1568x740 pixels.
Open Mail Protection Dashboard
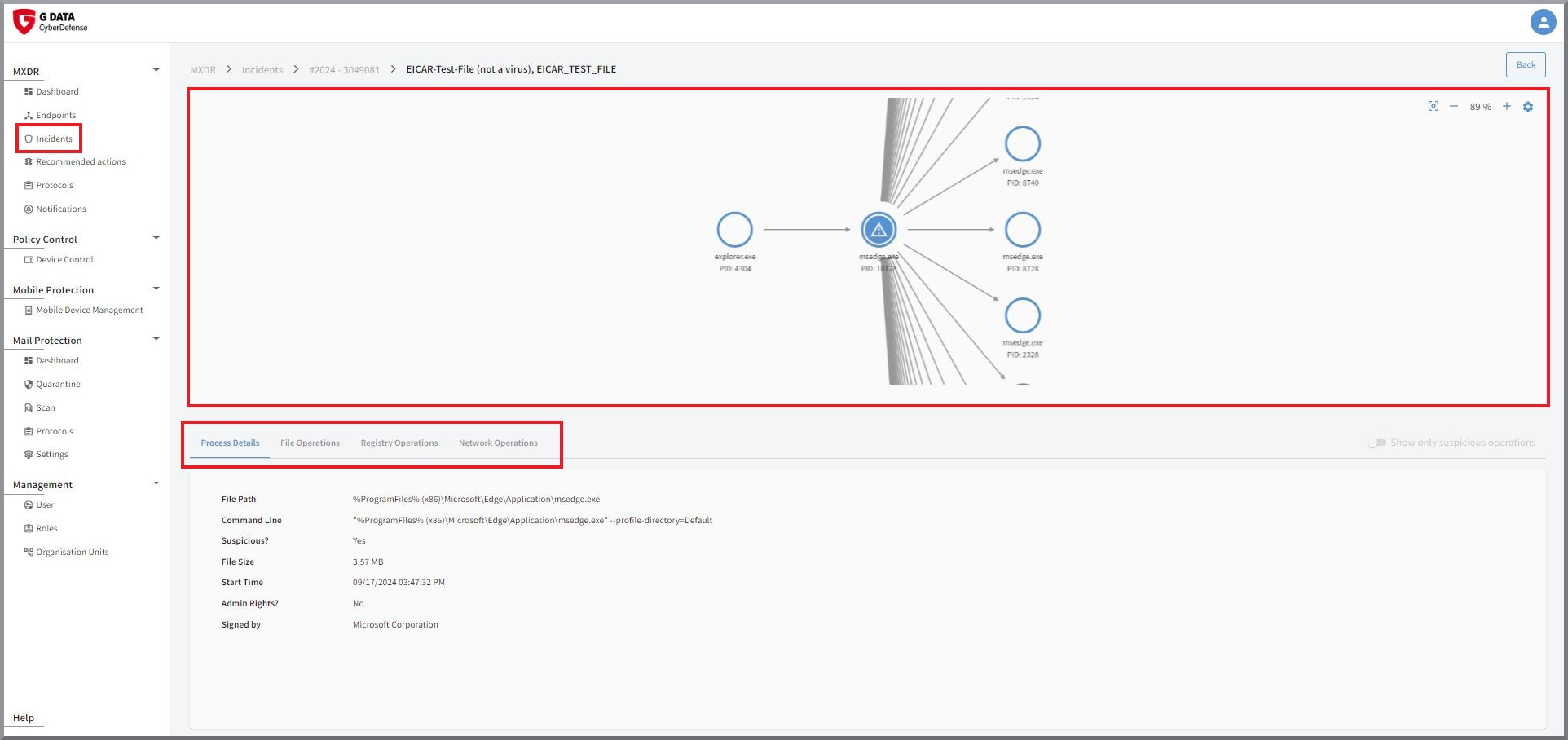[51, 361]
